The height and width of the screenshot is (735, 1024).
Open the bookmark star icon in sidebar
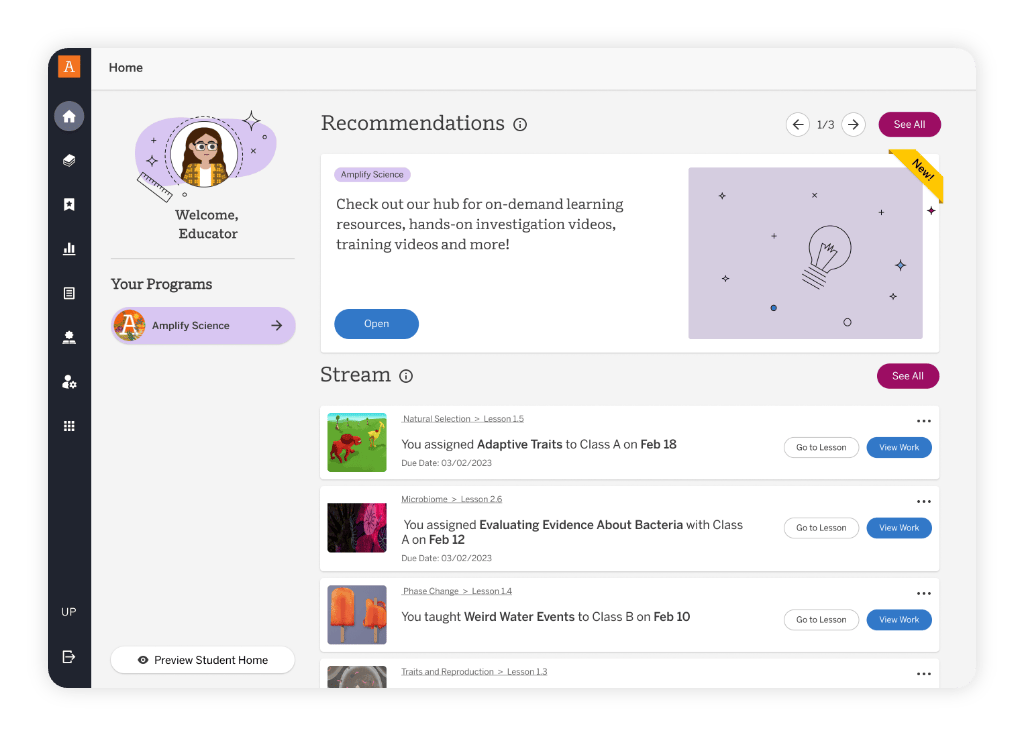click(69, 204)
